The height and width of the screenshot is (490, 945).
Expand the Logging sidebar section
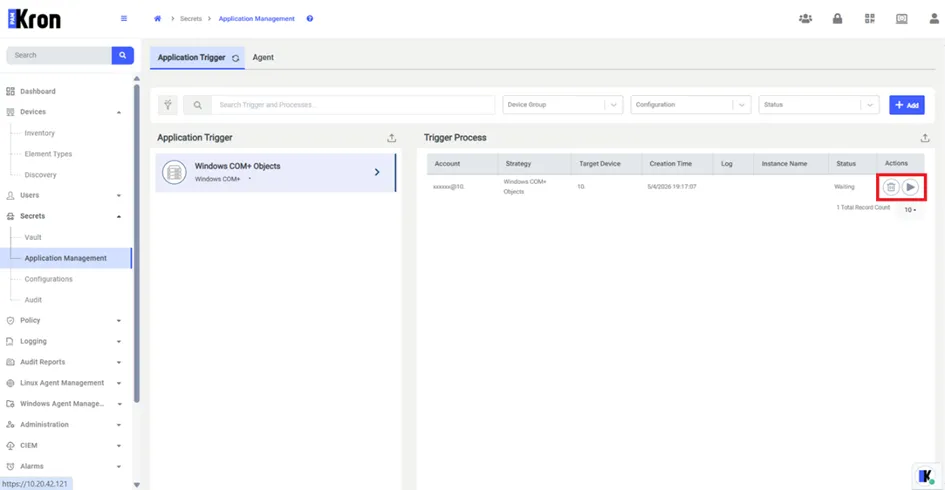(x=119, y=342)
